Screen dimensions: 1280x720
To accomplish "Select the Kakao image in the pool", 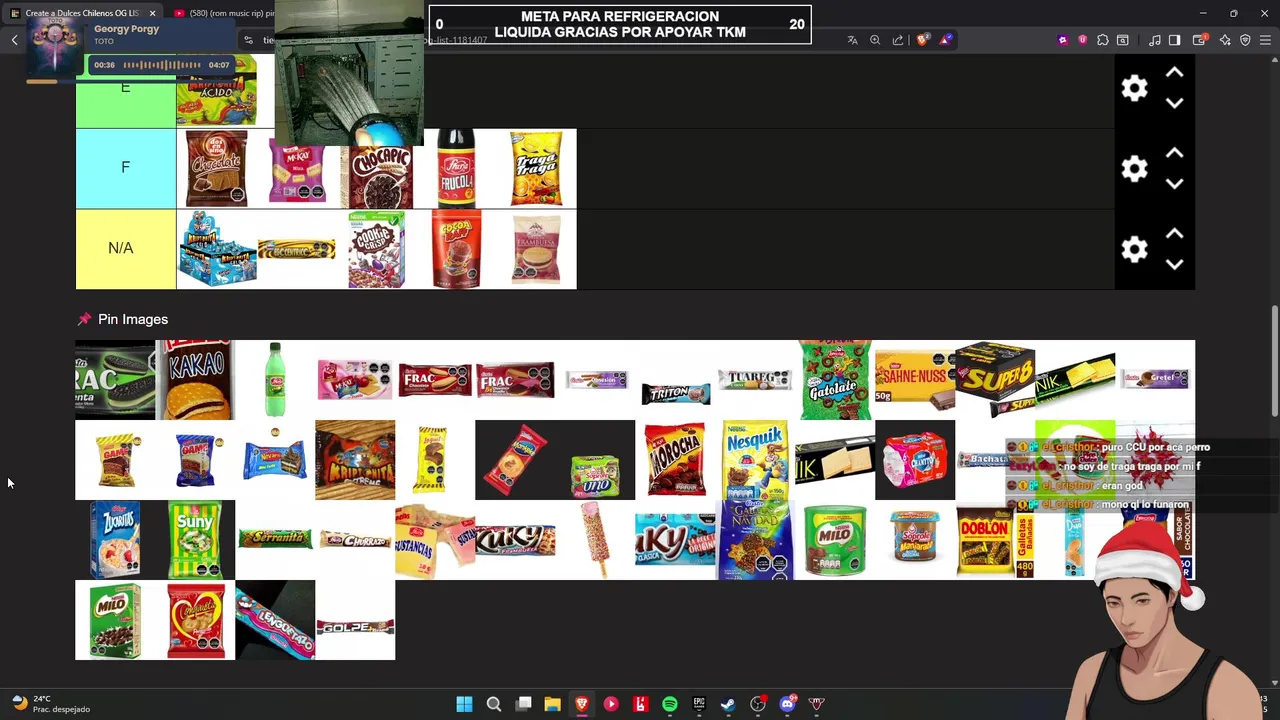I will tap(195, 380).
